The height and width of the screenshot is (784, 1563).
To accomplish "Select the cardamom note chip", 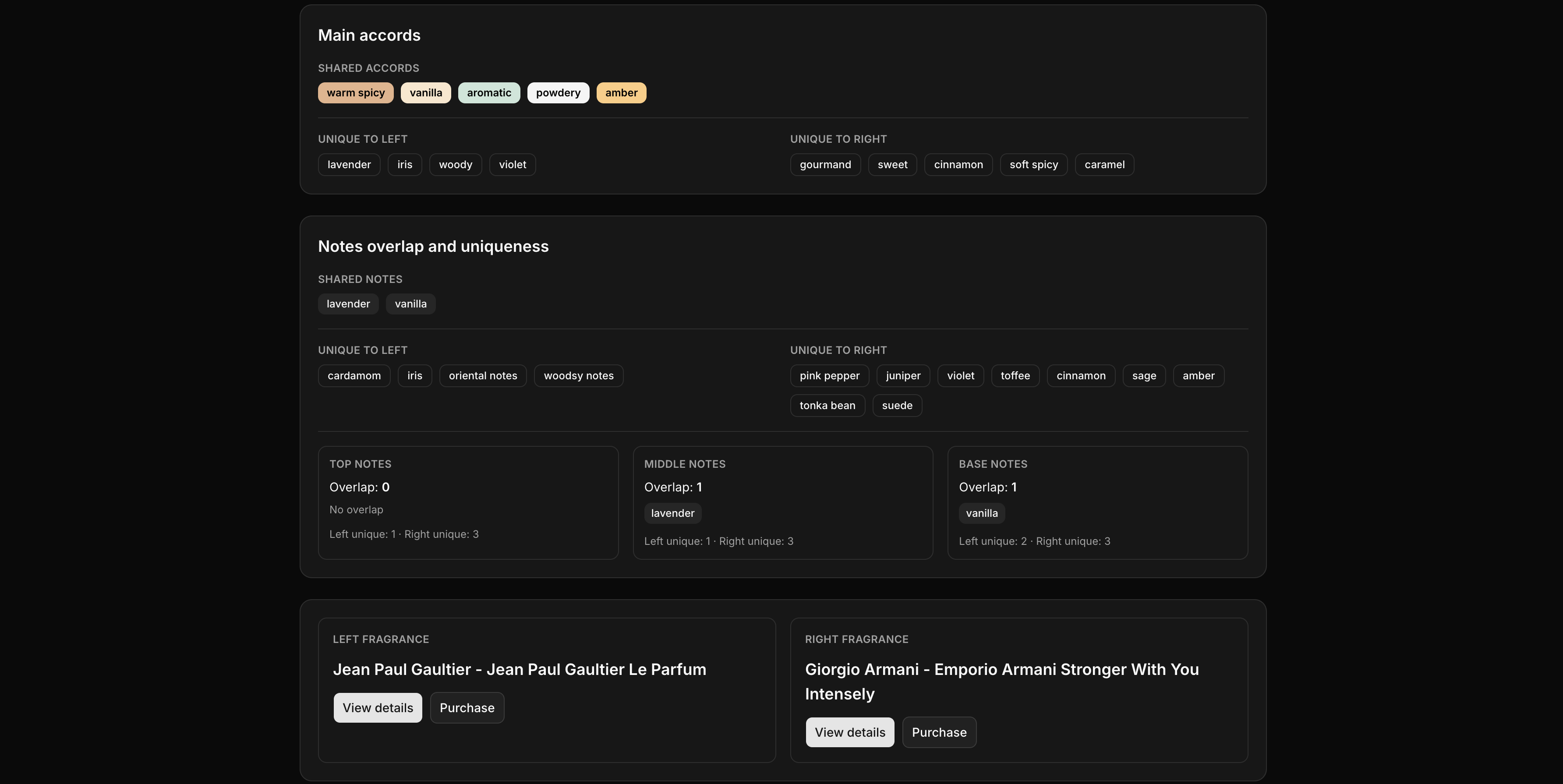I will pos(354,376).
